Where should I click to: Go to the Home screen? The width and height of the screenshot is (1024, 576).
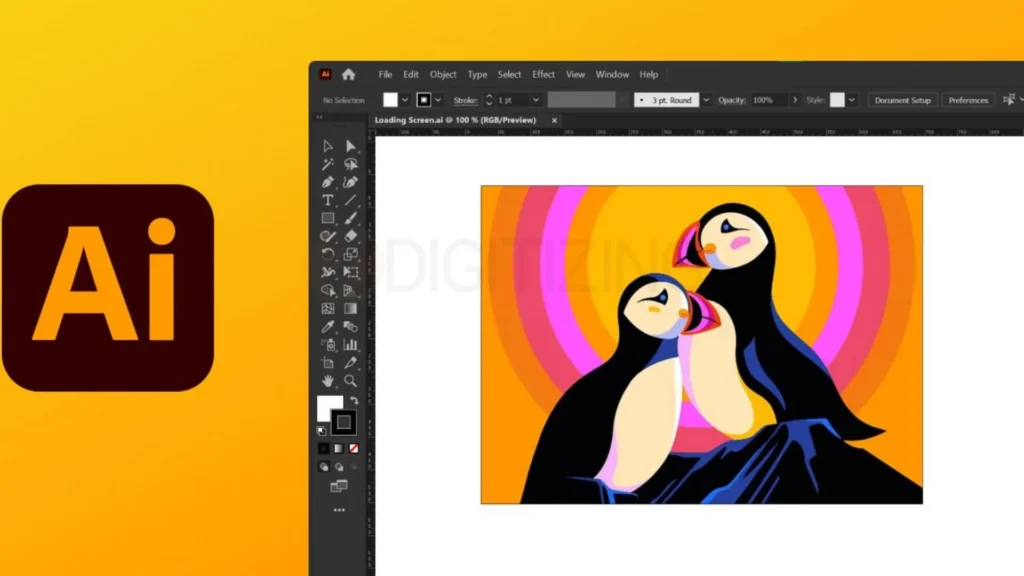349,74
